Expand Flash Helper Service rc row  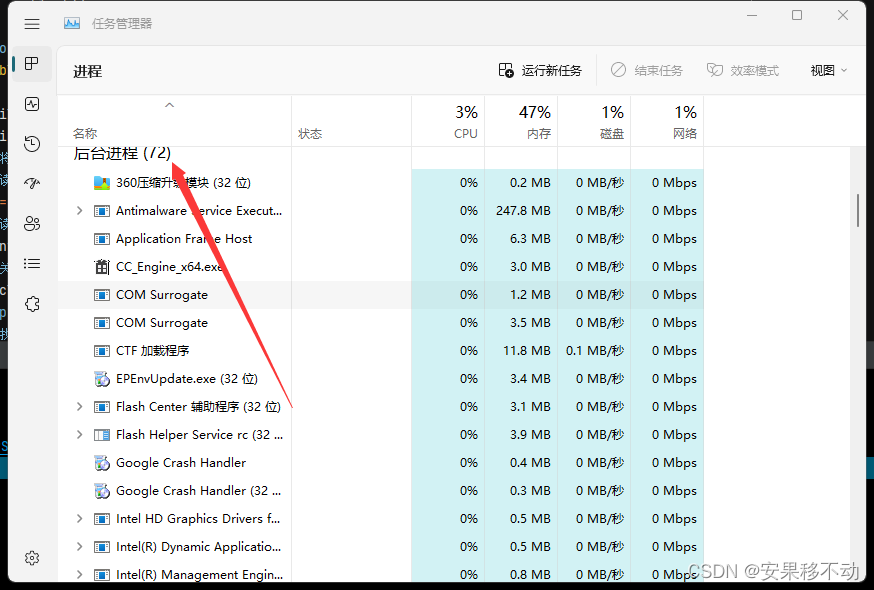pos(79,434)
